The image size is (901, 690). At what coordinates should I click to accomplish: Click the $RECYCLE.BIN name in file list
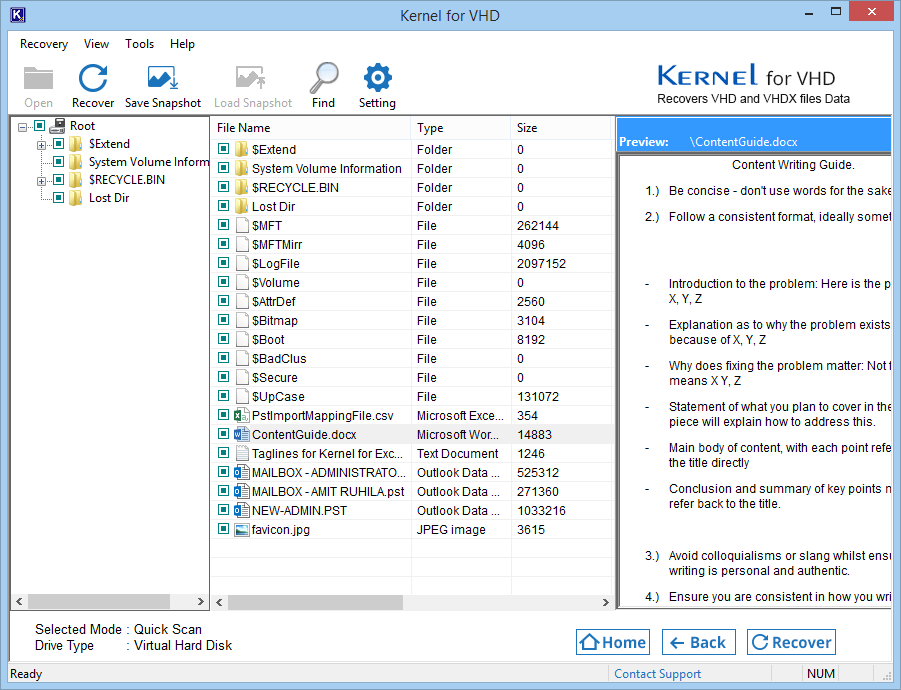click(x=295, y=188)
